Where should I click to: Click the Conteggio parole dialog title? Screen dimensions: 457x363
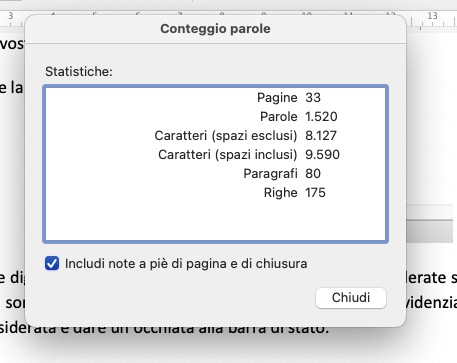tap(215, 29)
